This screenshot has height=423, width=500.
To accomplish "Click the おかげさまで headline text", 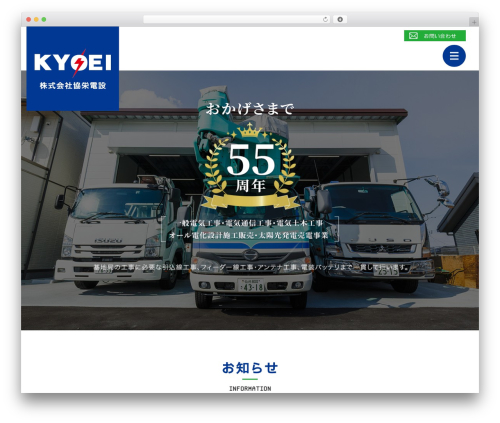I will tap(250, 109).
